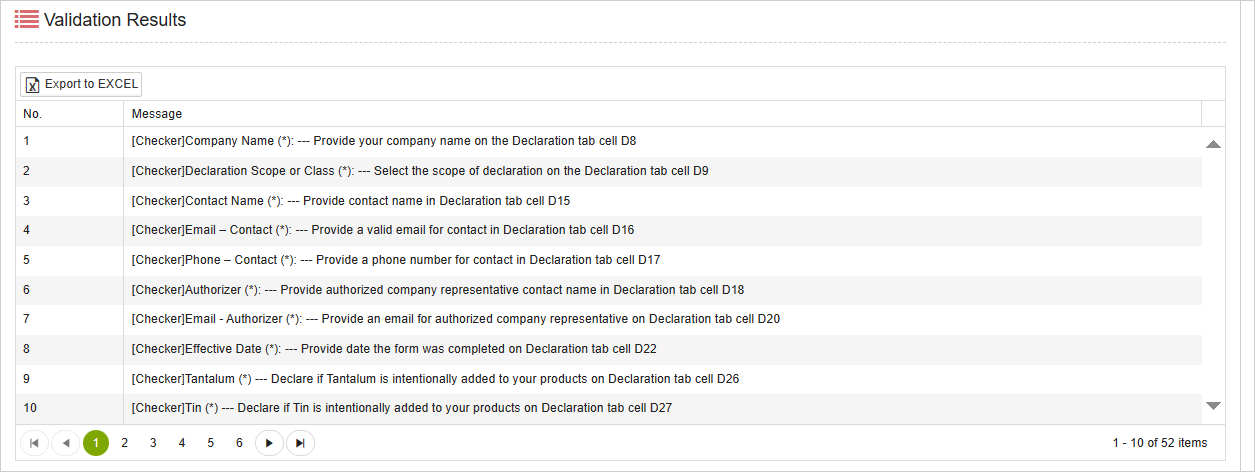Open page 6 of the results
The image size is (1255, 472).
click(x=239, y=442)
